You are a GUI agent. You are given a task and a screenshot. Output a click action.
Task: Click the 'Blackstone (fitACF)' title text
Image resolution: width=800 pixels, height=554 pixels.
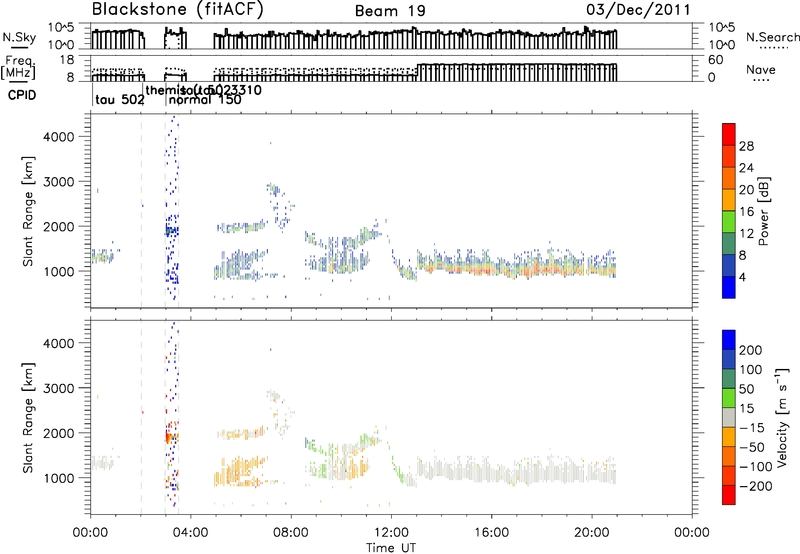[177, 9]
